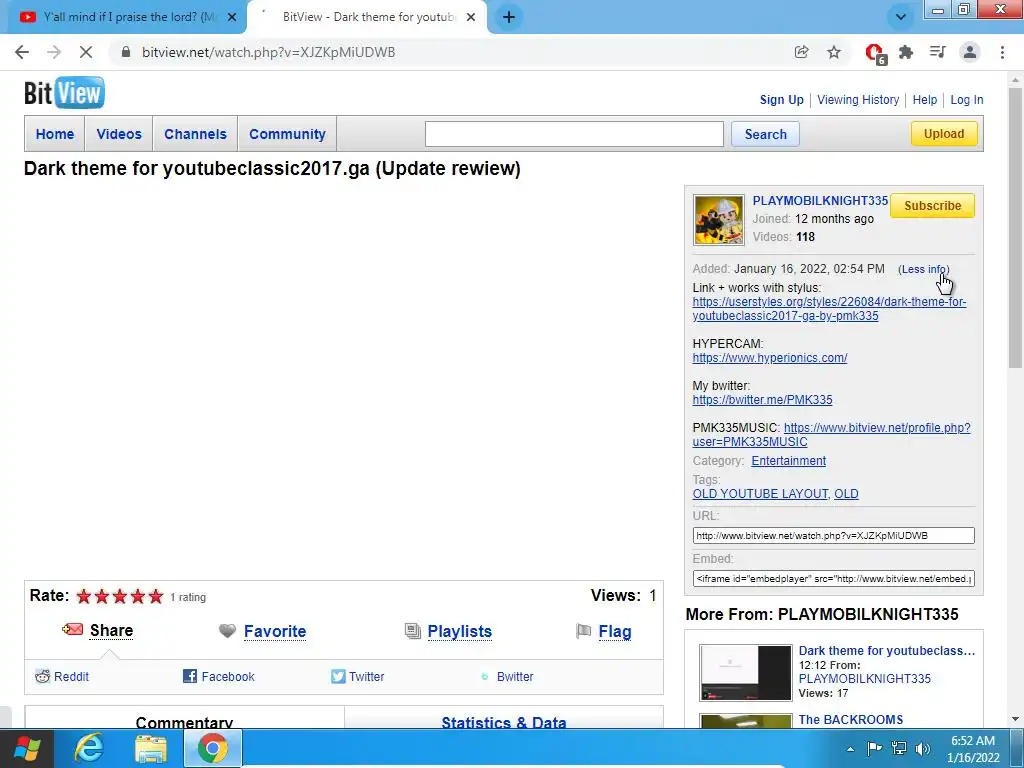
Task: Close the YouTube 'Y'all mind if I praise' tab
Action: point(232,17)
